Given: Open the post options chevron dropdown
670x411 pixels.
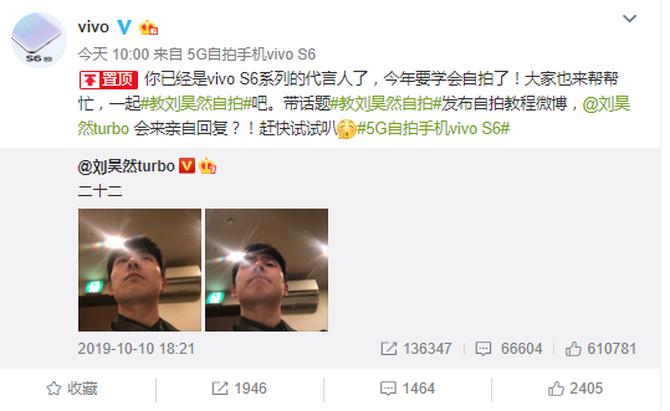Looking at the screenshot, I should click(629, 19).
